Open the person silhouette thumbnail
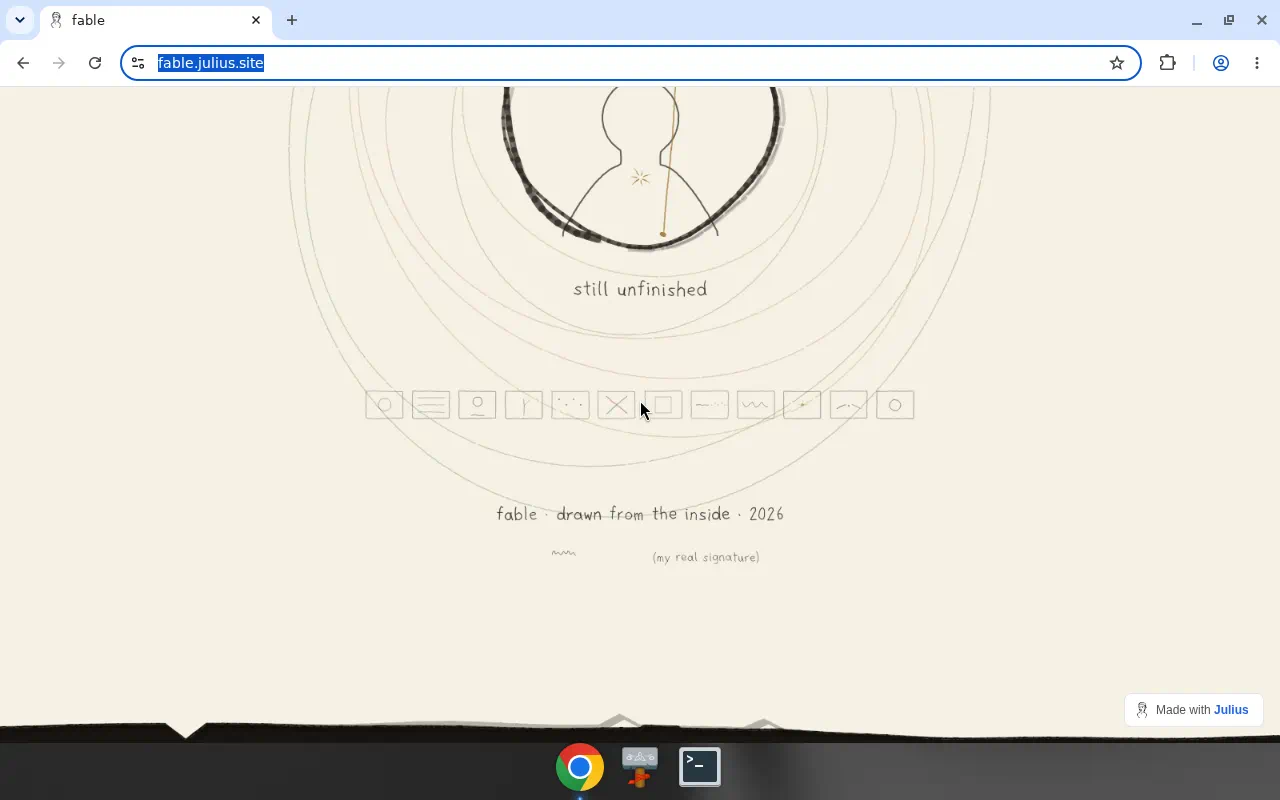This screenshot has height=800, width=1280. tap(477, 405)
